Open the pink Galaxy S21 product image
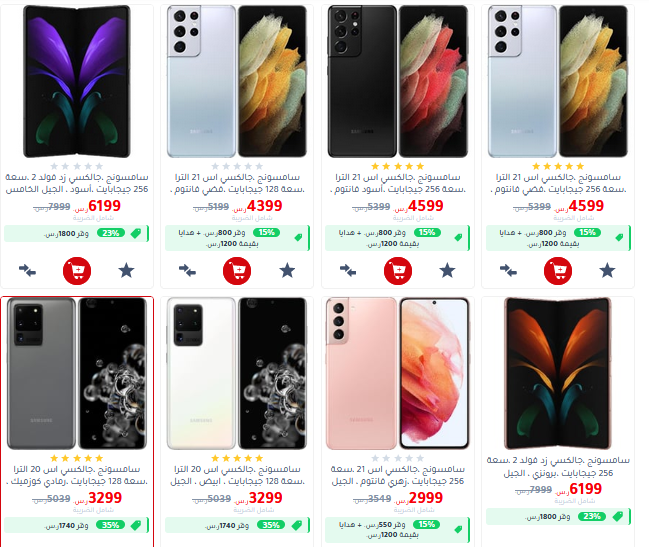The image size is (649, 547). (x=398, y=374)
